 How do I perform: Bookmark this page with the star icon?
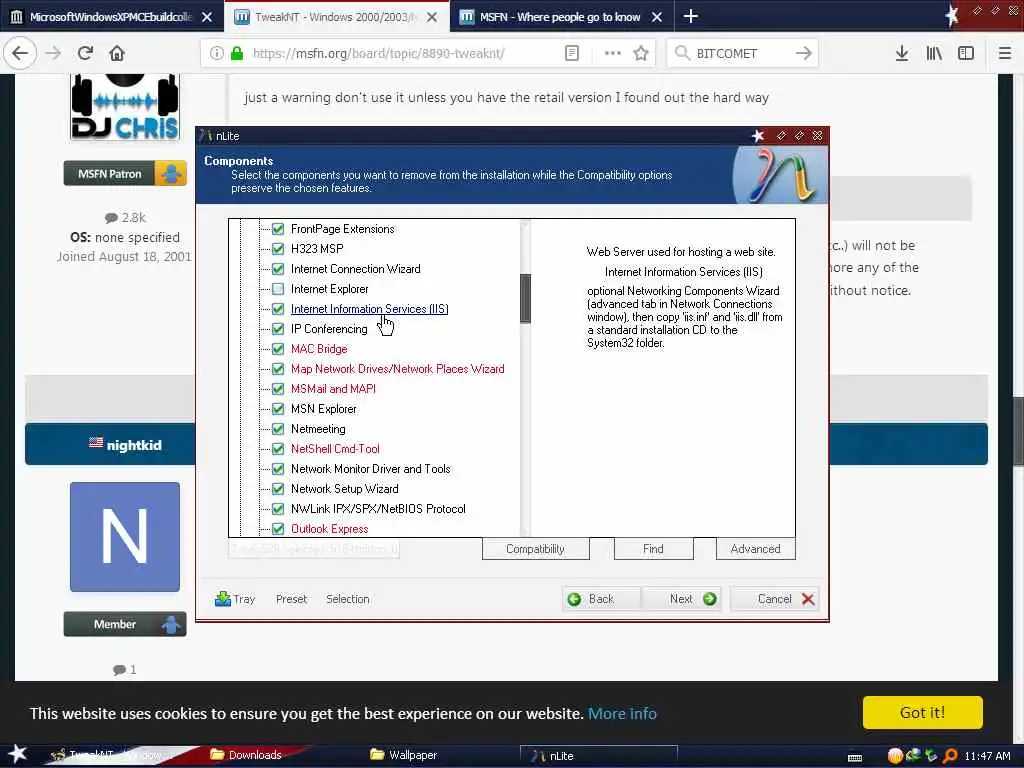pyautogui.click(x=641, y=53)
